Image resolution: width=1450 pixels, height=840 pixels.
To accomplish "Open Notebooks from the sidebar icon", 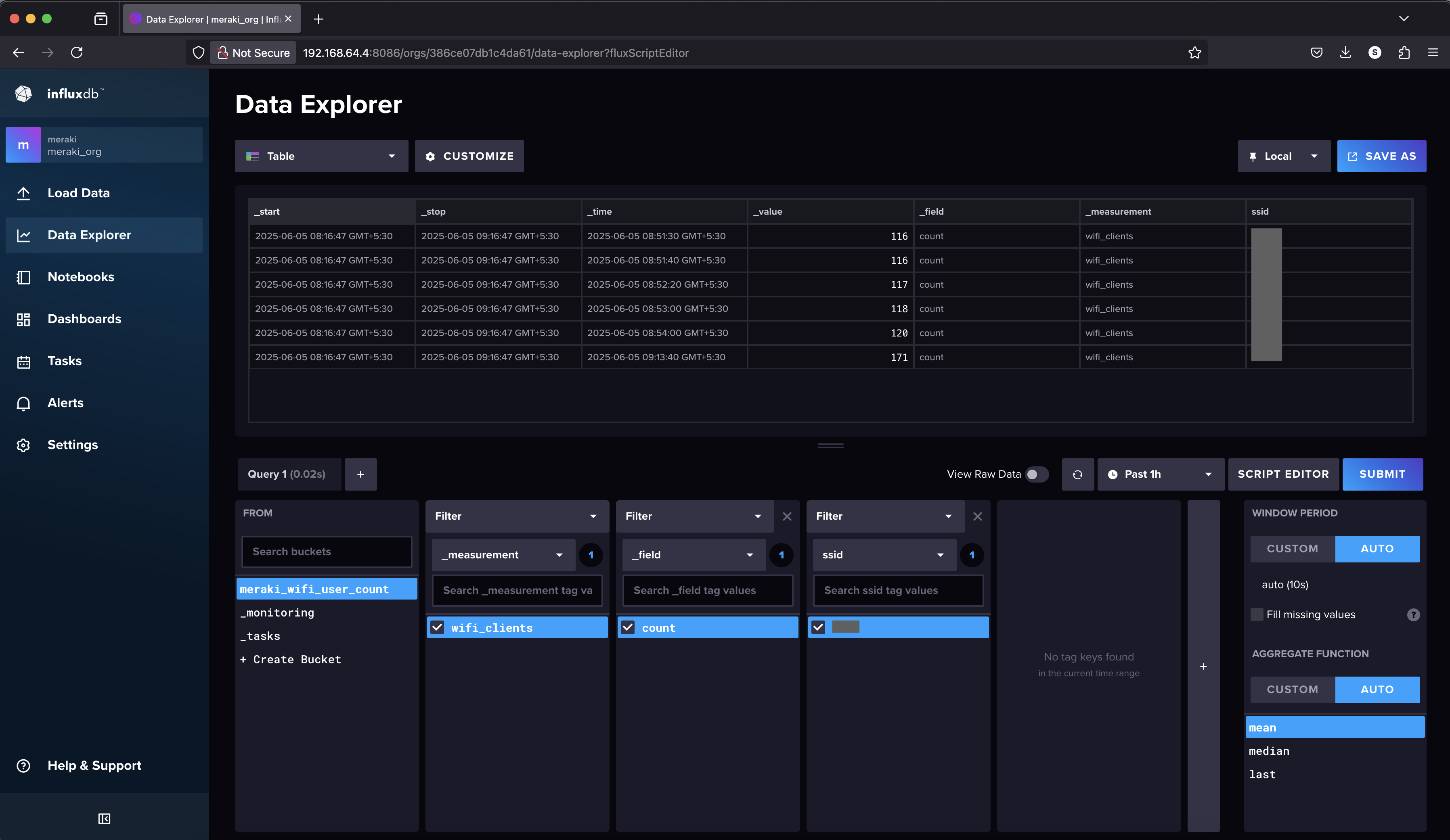I will pyautogui.click(x=23, y=277).
